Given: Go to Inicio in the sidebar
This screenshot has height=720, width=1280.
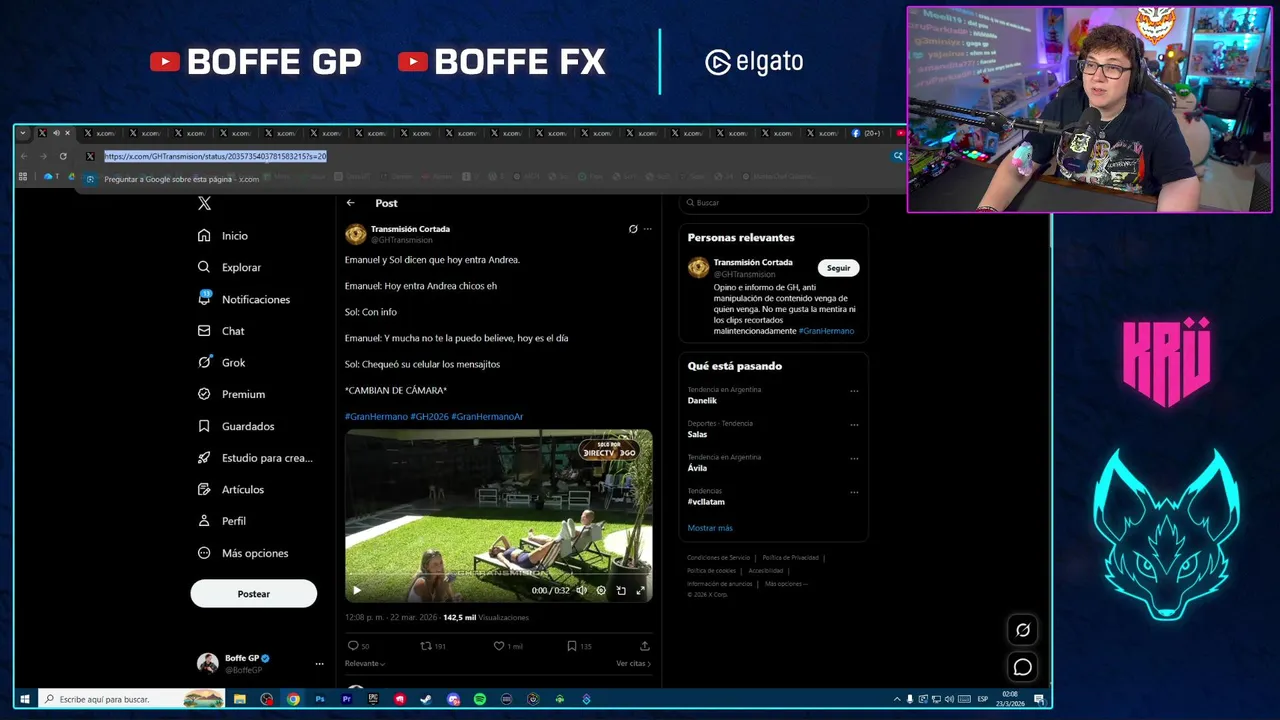Looking at the screenshot, I should point(223,236).
